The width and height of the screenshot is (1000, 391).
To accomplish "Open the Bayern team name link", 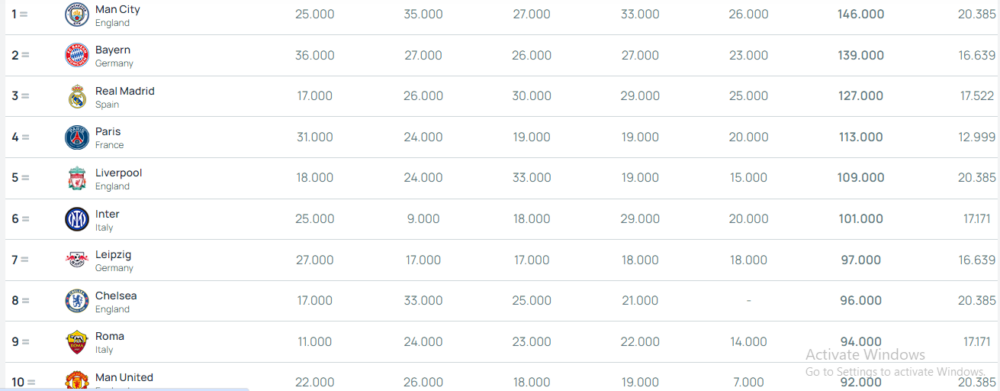I will pyautogui.click(x=113, y=50).
